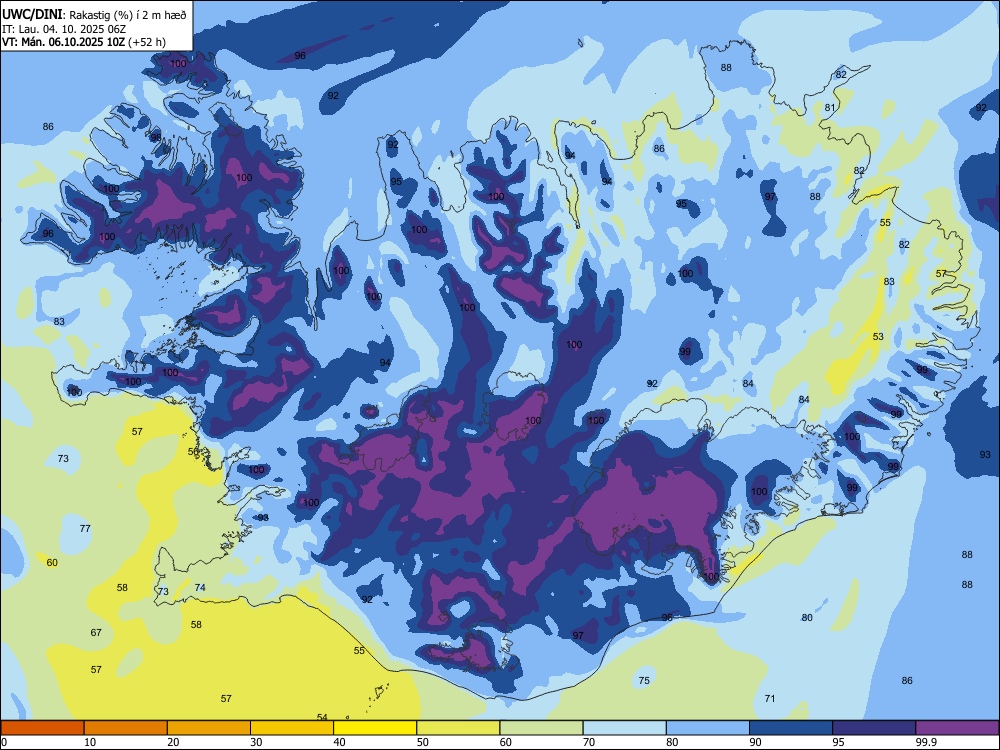This screenshot has width=1000, height=750.
Task: Select the "90" tick label of the color scale
Action: [x=755, y=742]
